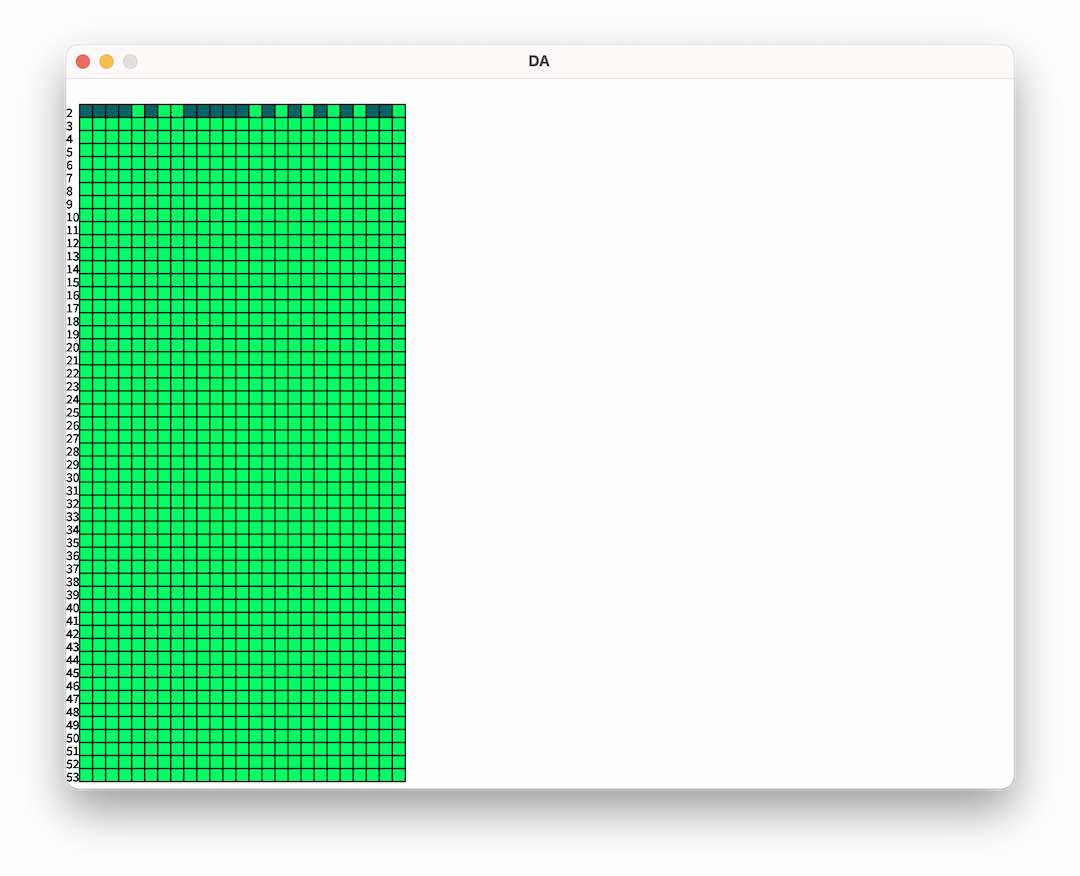Screen dimensions: 1080x876
Task: Click the last dark cell in row 2
Action: (x=386, y=111)
